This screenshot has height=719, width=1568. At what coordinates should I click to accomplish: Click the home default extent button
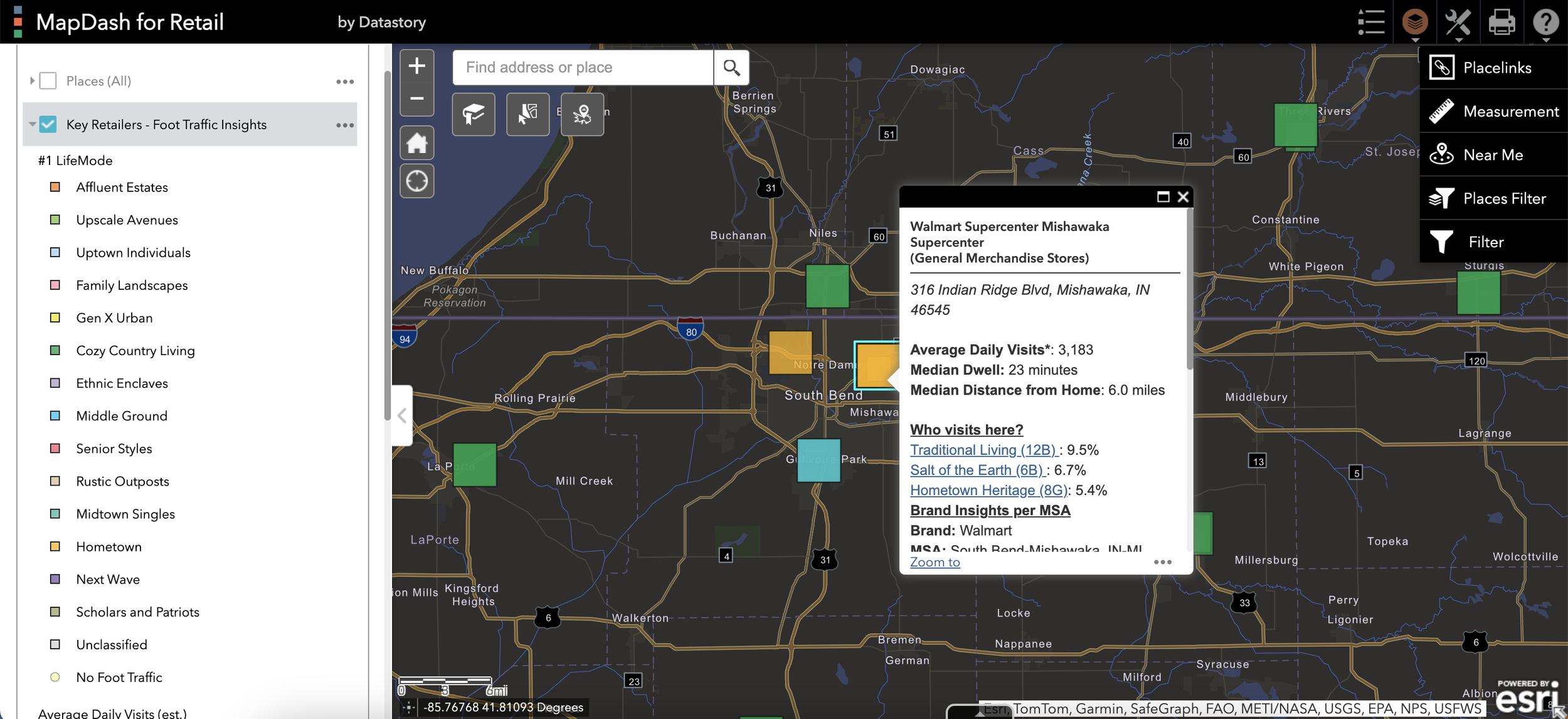pyautogui.click(x=417, y=143)
